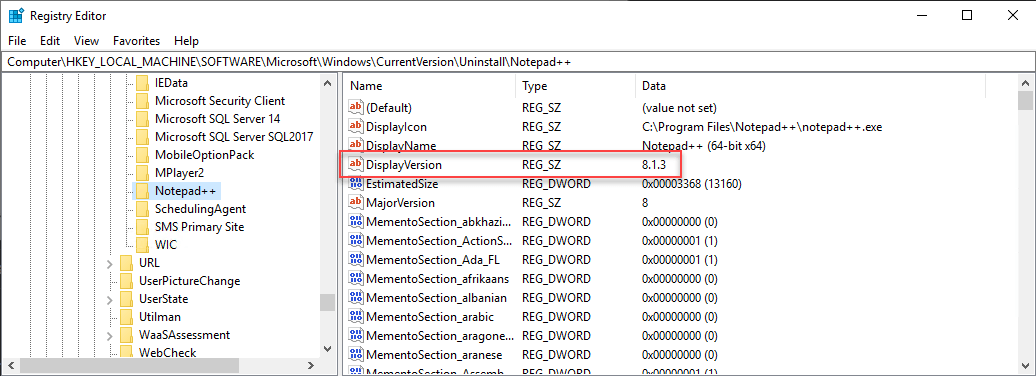Click the MementoSection_albanian DWORD icon
Screen dimensions: 1036x376
click(x=356, y=298)
